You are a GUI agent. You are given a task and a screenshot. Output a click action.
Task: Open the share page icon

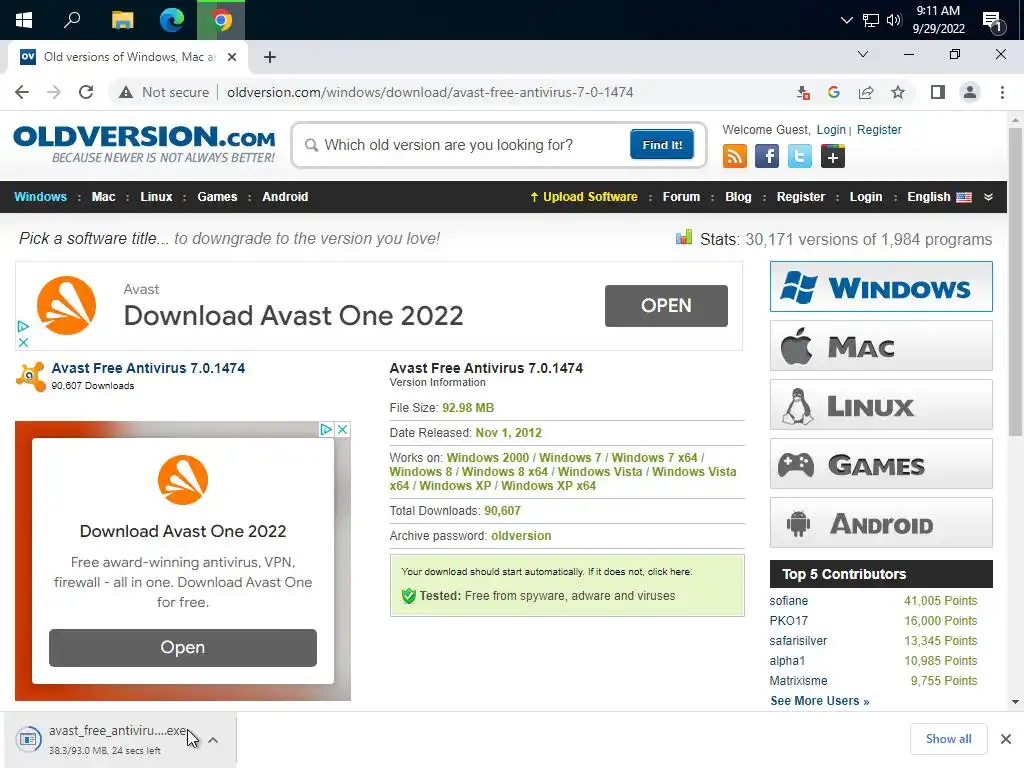866,92
